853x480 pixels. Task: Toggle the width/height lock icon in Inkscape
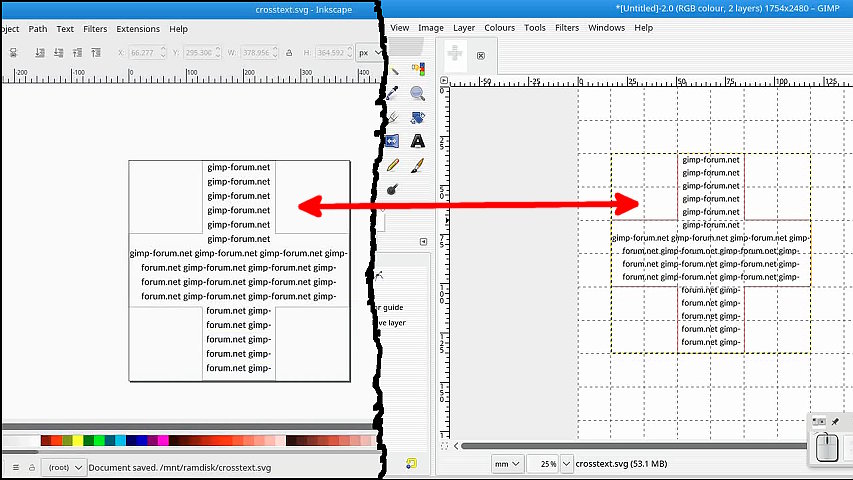pyautogui.click(x=289, y=53)
